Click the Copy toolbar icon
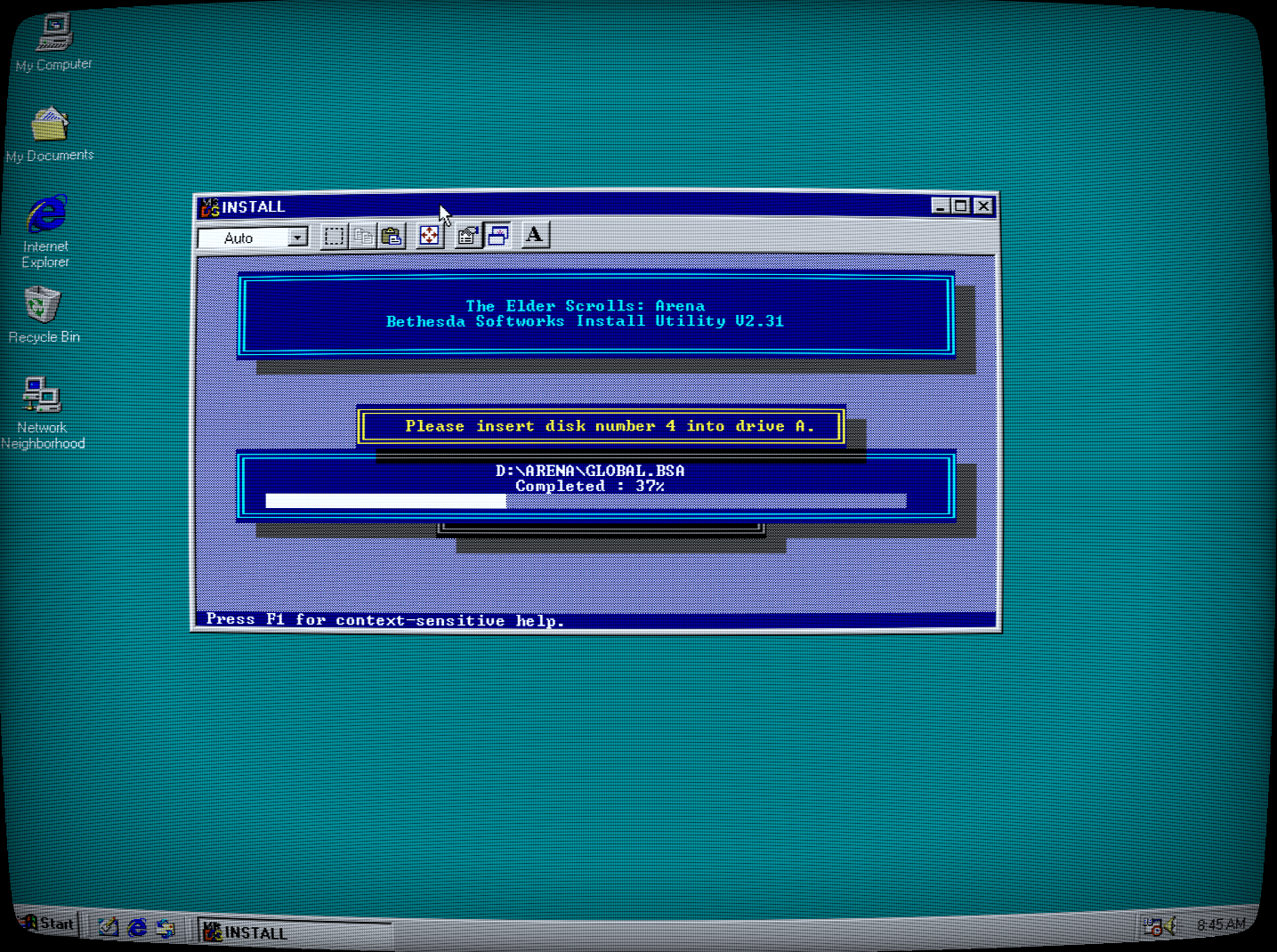This screenshot has height=952, width=1277. pos(363,237)
